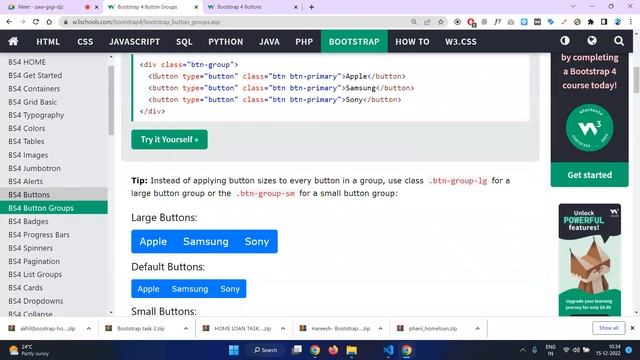Open JAVA in the top navigation
Image resolution: width=640 pixels, height=360 pixels.
point(269,42)
